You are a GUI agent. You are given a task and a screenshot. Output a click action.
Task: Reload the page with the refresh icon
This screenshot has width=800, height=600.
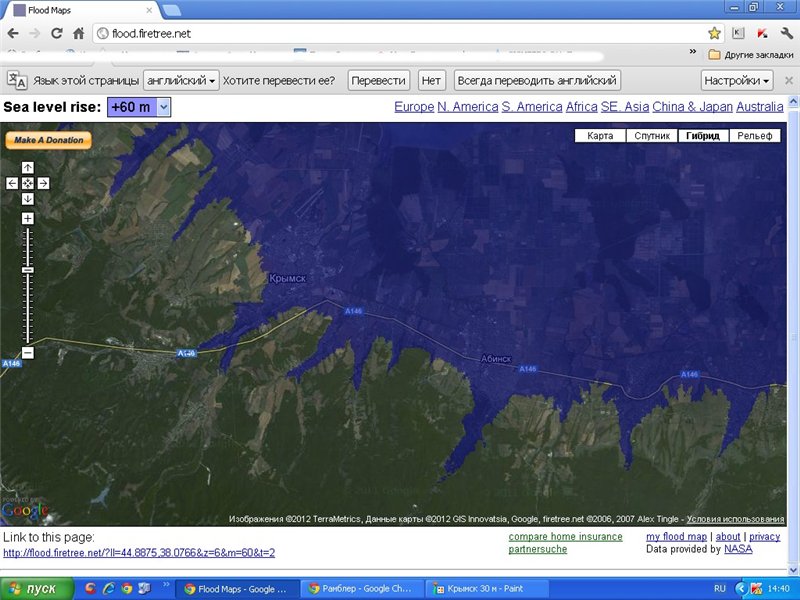57,33
